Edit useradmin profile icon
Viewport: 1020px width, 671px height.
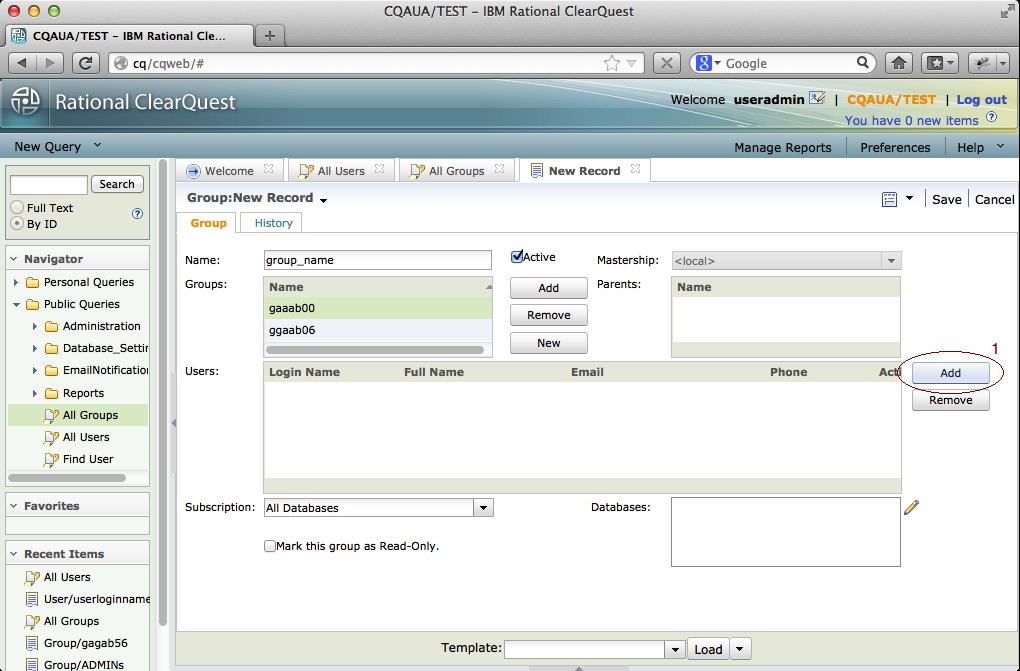point(817,98)
